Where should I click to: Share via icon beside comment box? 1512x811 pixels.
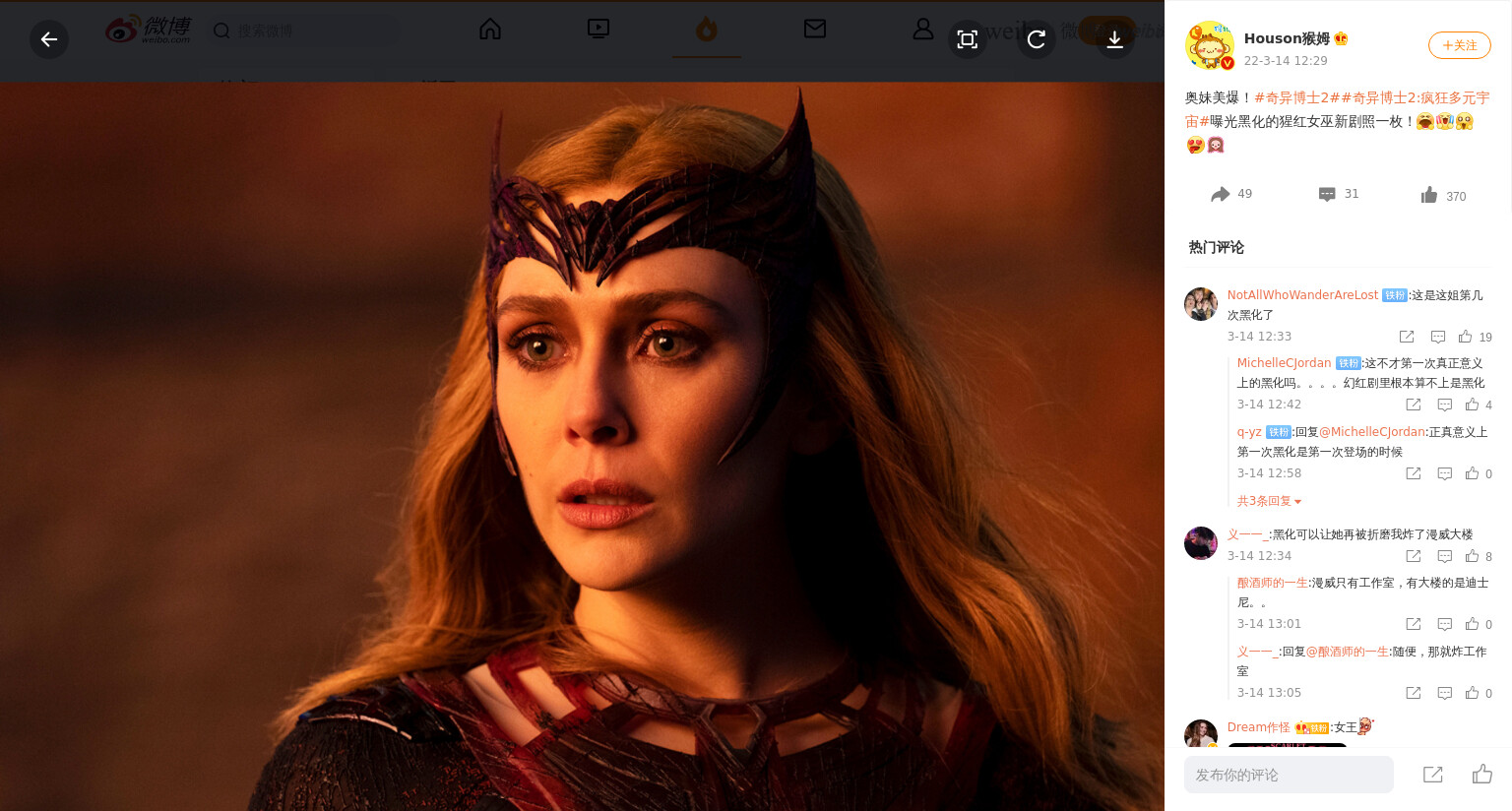tap(1433, 775)
